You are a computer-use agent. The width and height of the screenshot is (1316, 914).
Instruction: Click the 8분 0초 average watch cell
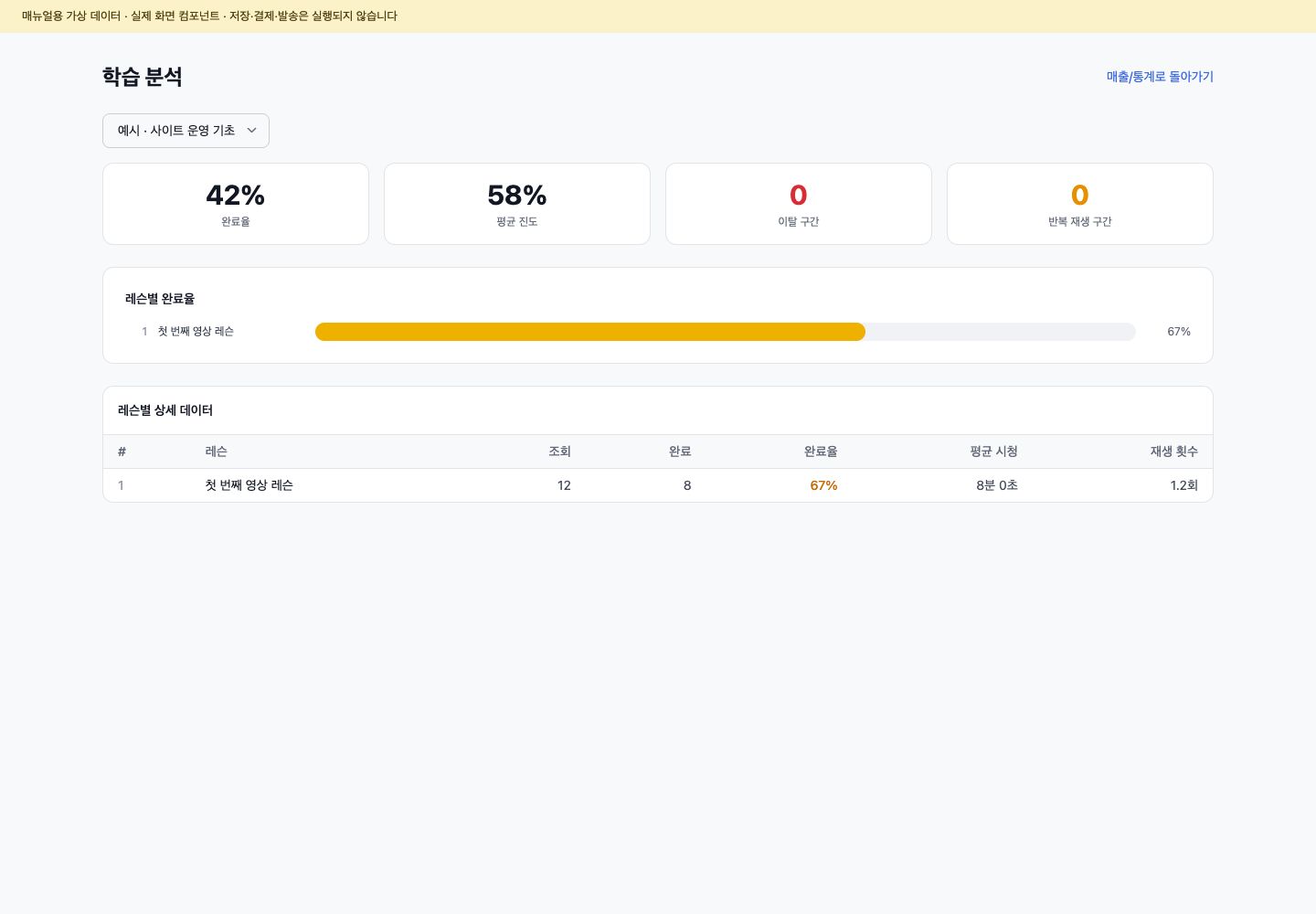[x=997, y=485]
